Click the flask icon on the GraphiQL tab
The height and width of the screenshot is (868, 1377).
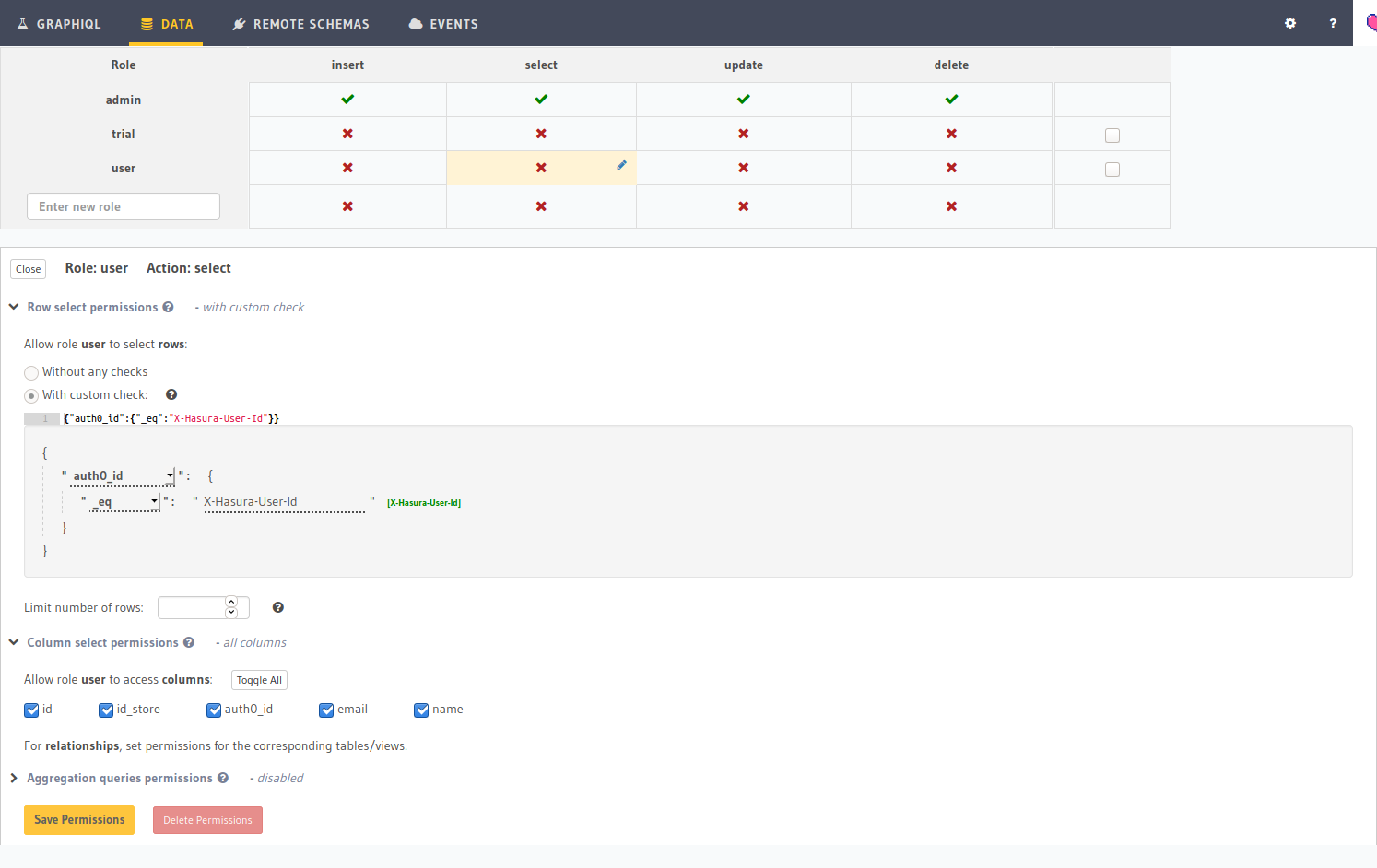[x=23, y=24]
